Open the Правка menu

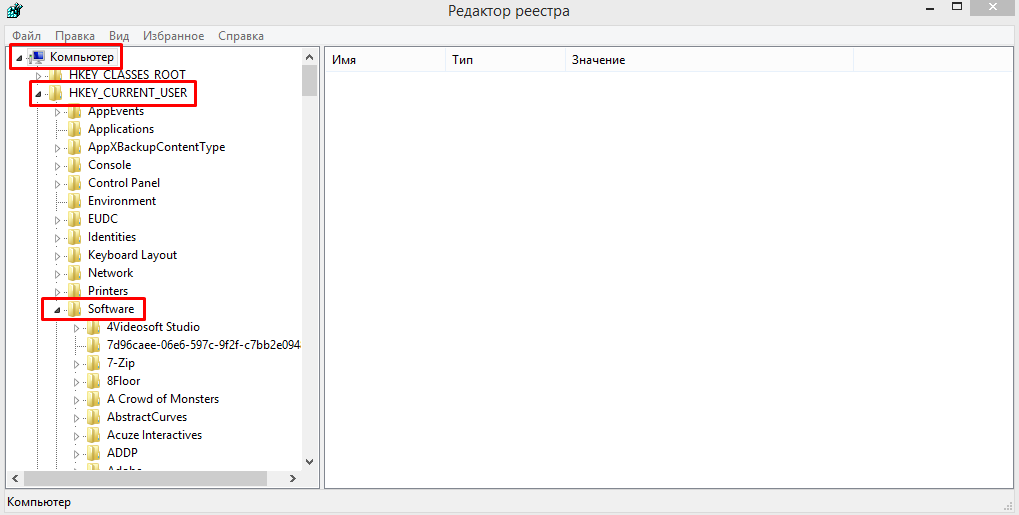pyautogui.click(x=75, y=36)
